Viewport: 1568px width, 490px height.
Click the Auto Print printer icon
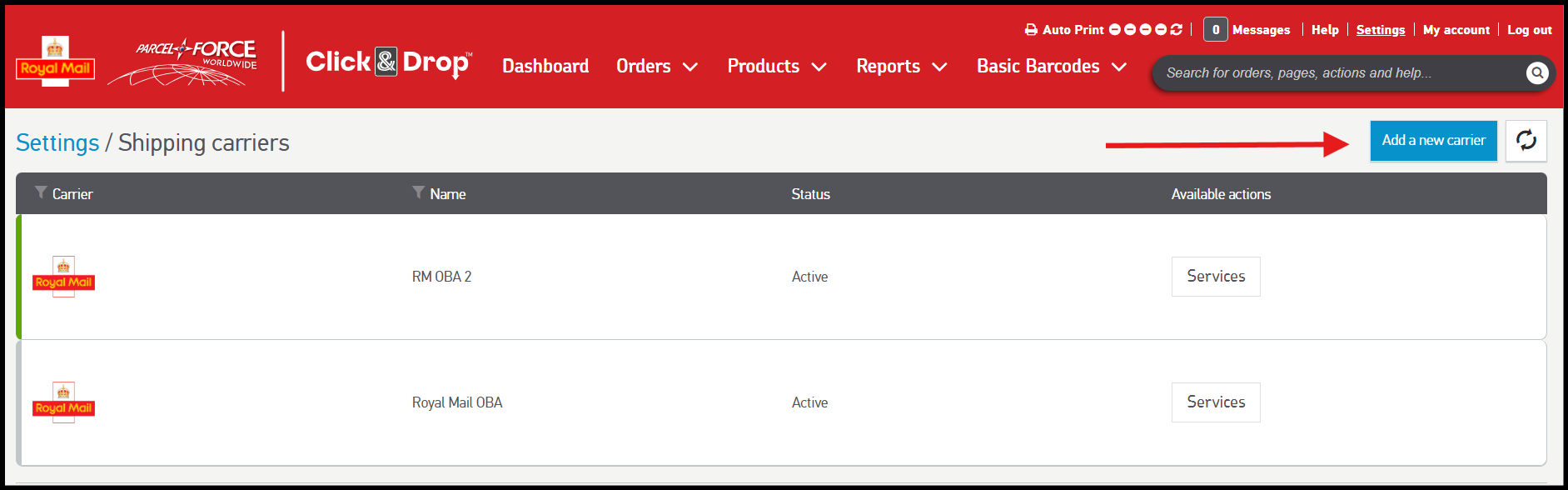click(x=1031, y=30)
